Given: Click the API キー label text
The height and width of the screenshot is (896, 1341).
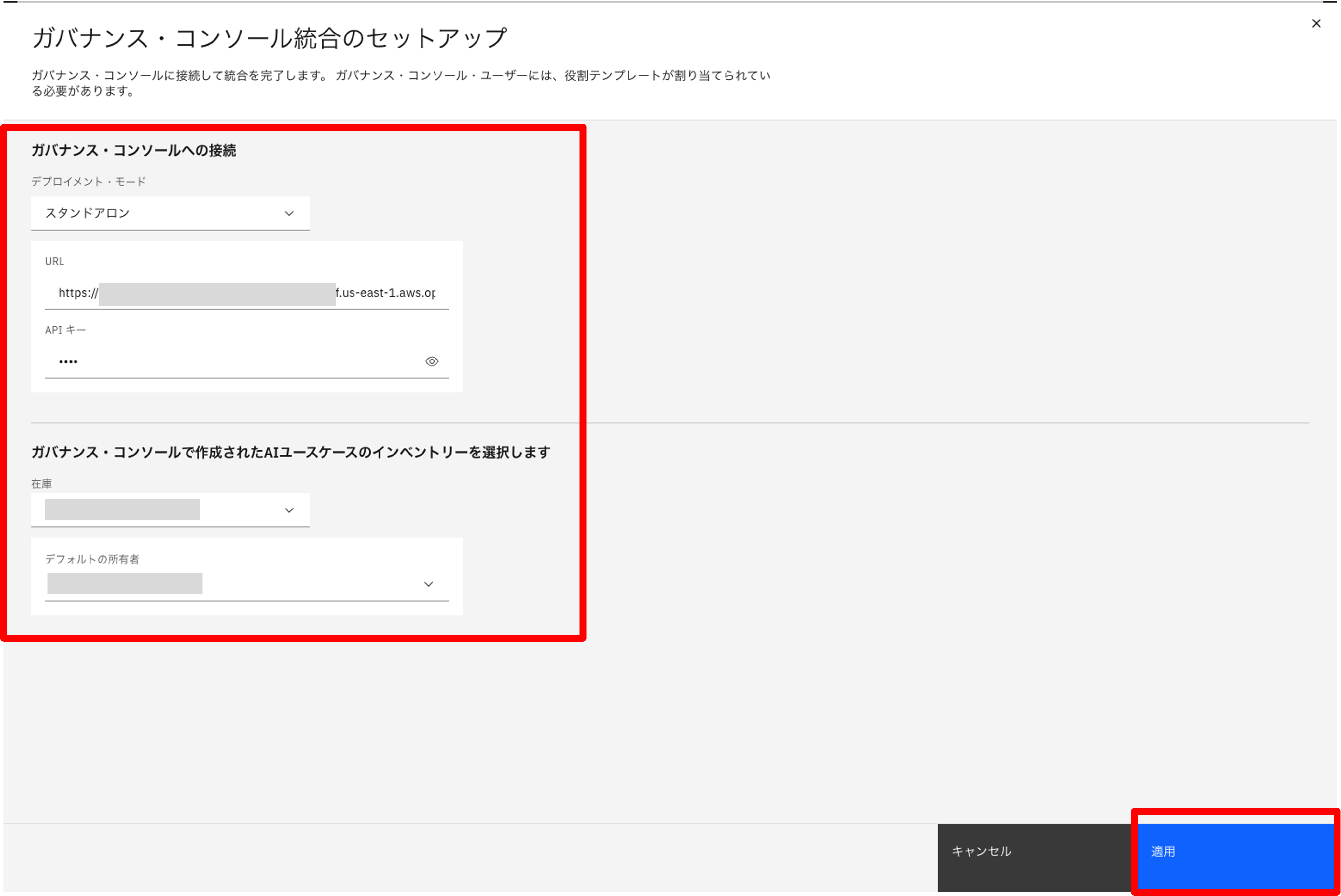Looking at the screenshot, I should (x=65, y=330).
